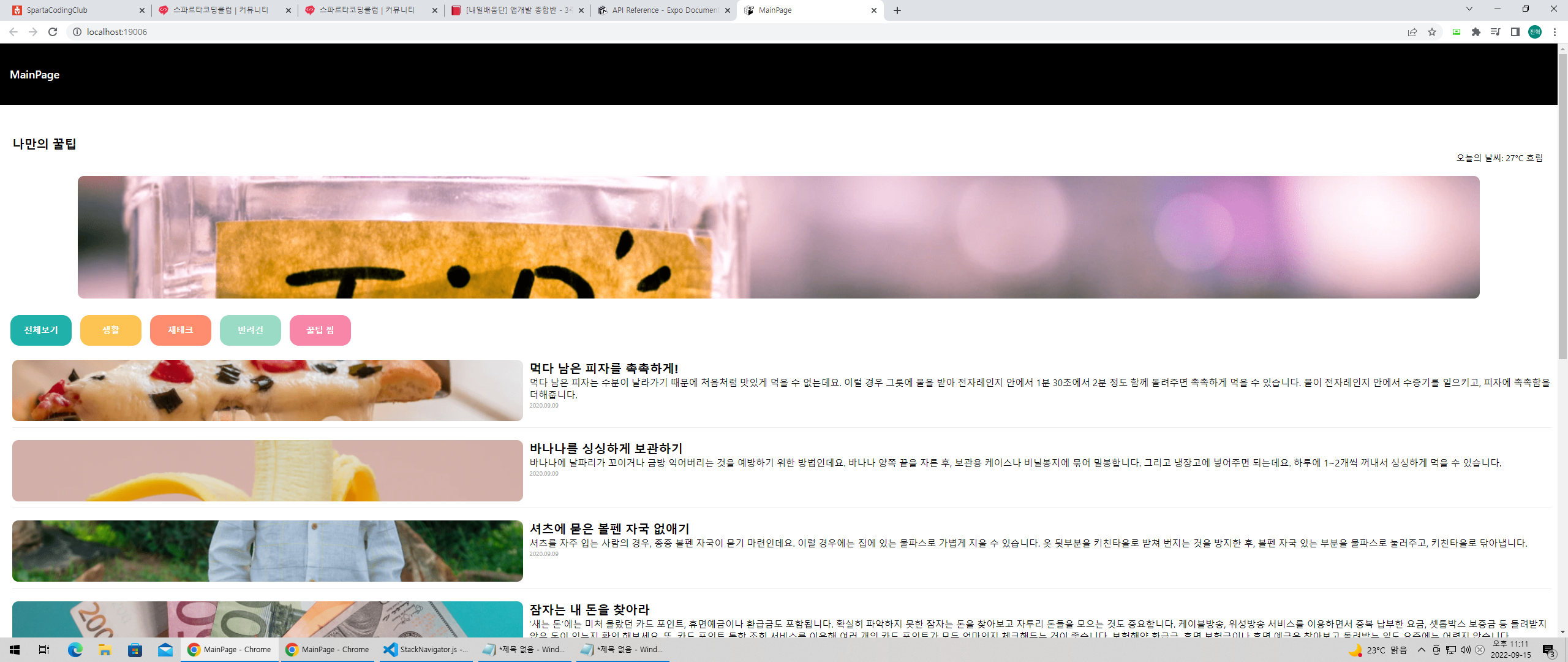Close the API Reference Expo tab

pyautogui.click(x=728, y=10)
